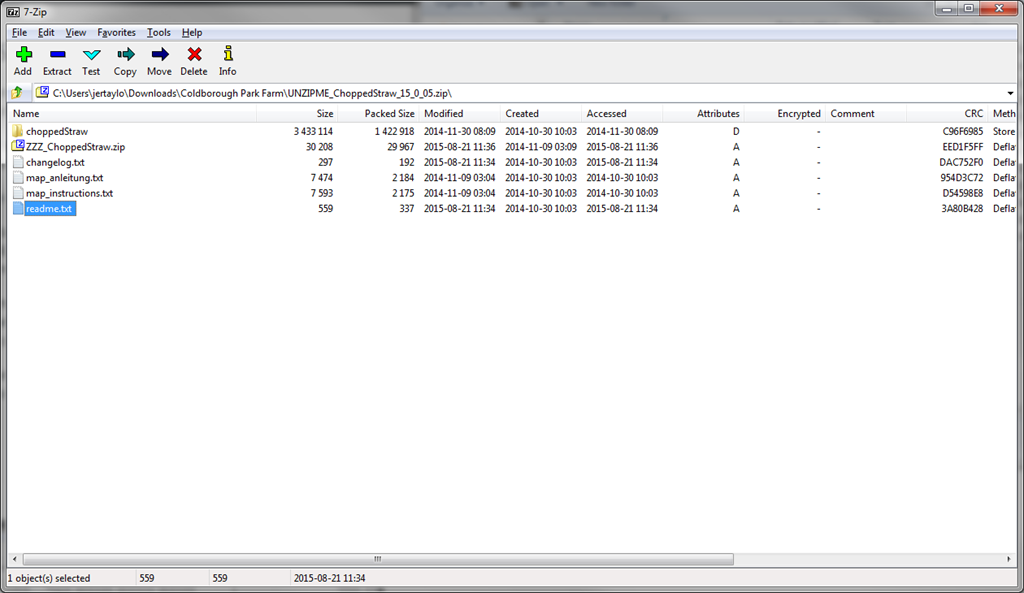Sort by Encrypted column header

coord(785,114)
